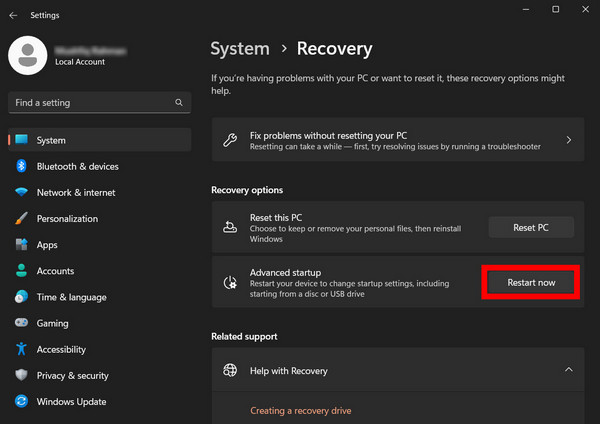Click the Time & language globe icon

tap(21, 297)
